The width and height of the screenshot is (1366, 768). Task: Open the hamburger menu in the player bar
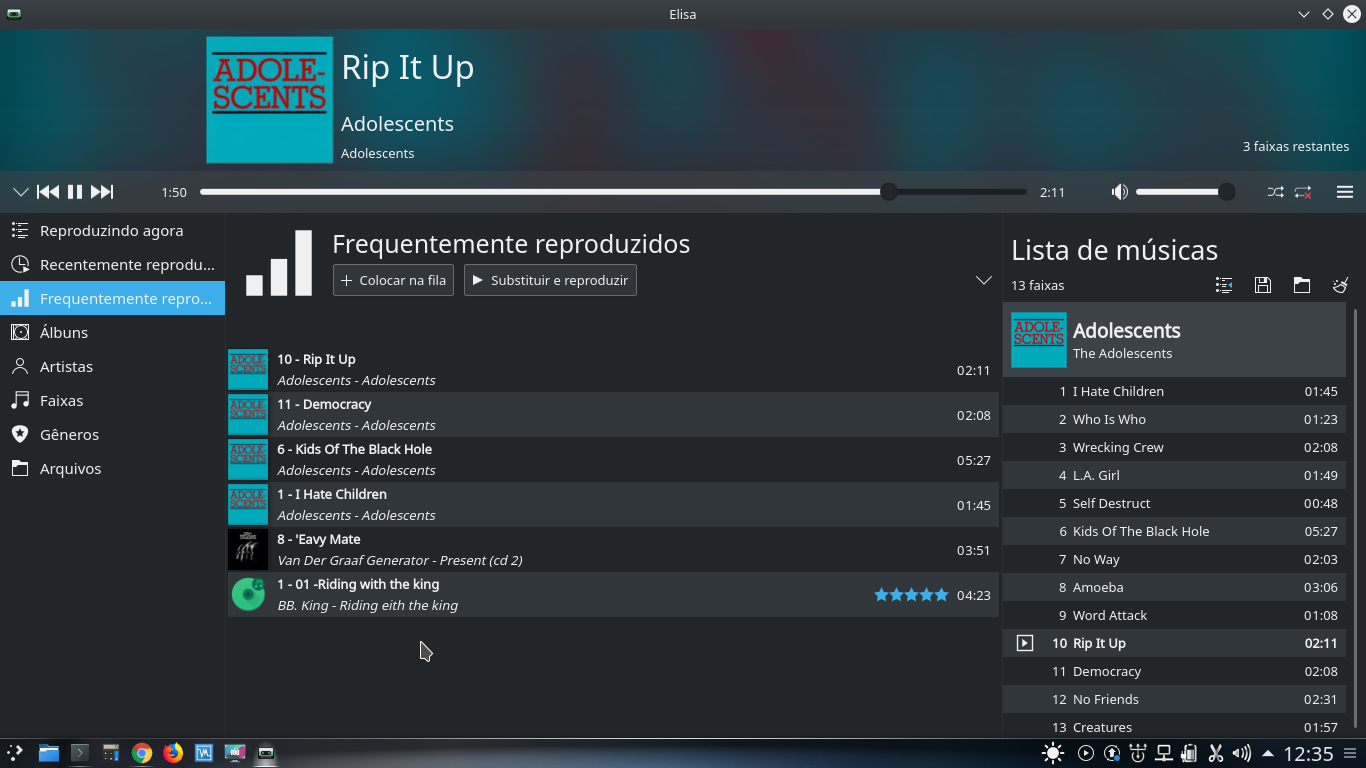click(x=1345, y=192)
